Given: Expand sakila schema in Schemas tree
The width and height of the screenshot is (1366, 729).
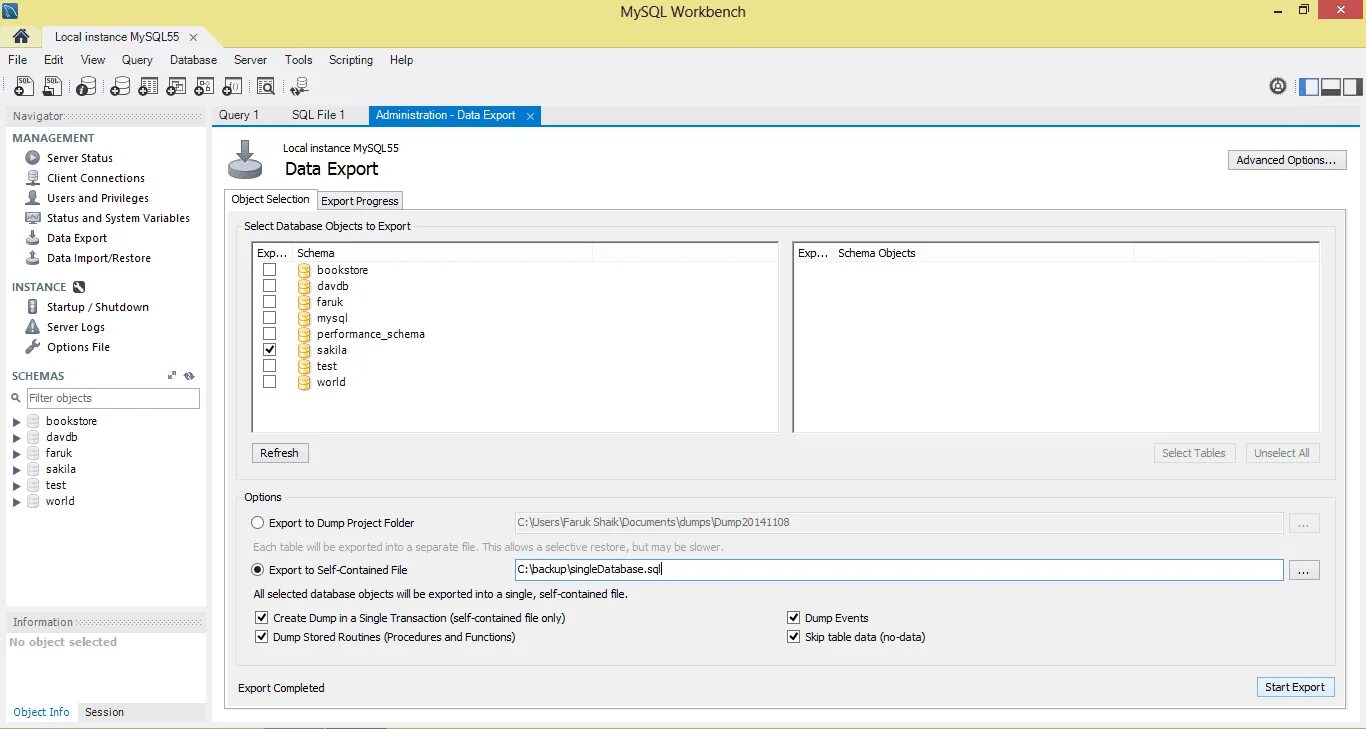Looking at the screenshot, I should (x=16, y=470).
